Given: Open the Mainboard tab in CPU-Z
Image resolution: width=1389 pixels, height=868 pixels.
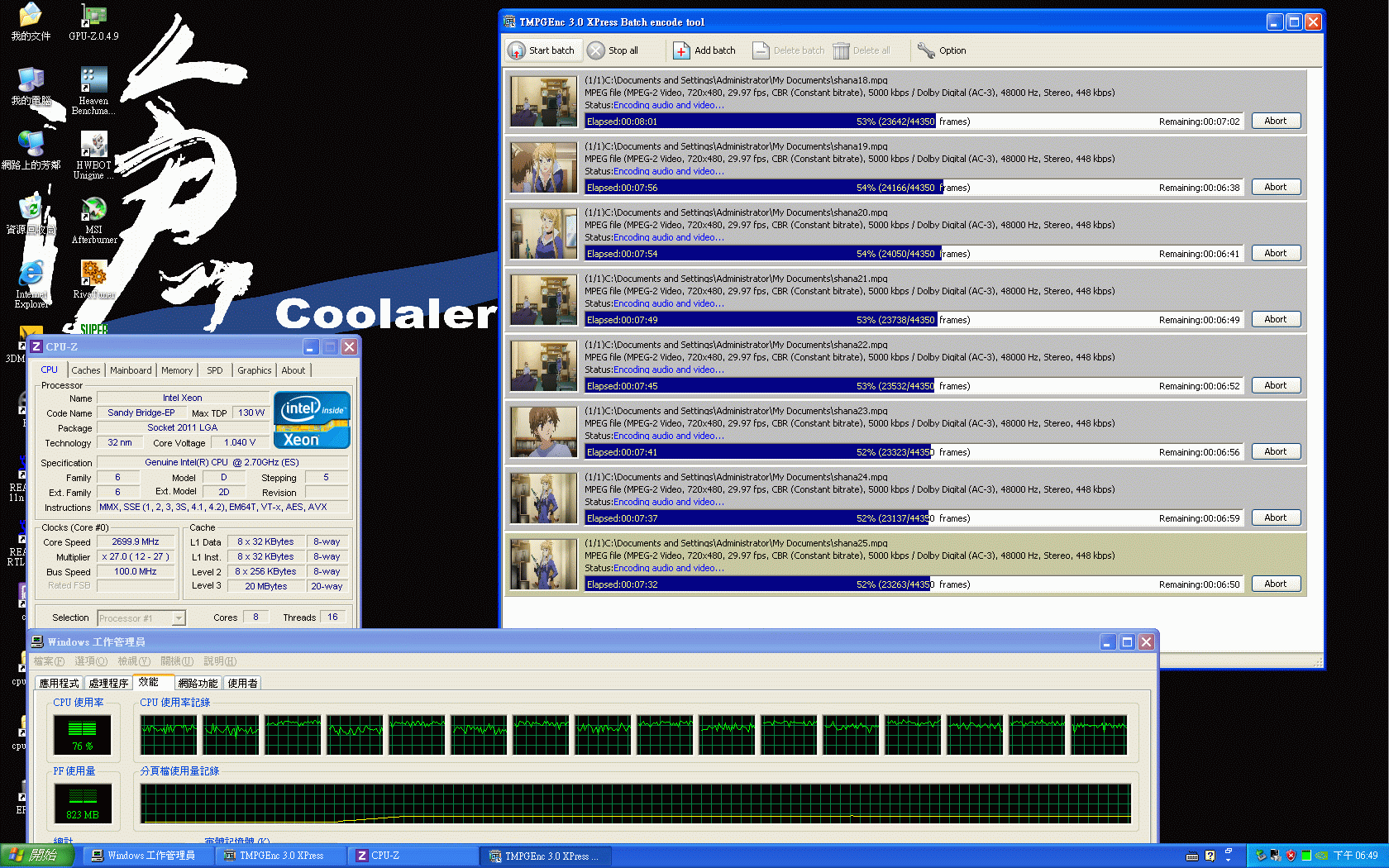Looking at the screenshot, I should click(131, 370).
